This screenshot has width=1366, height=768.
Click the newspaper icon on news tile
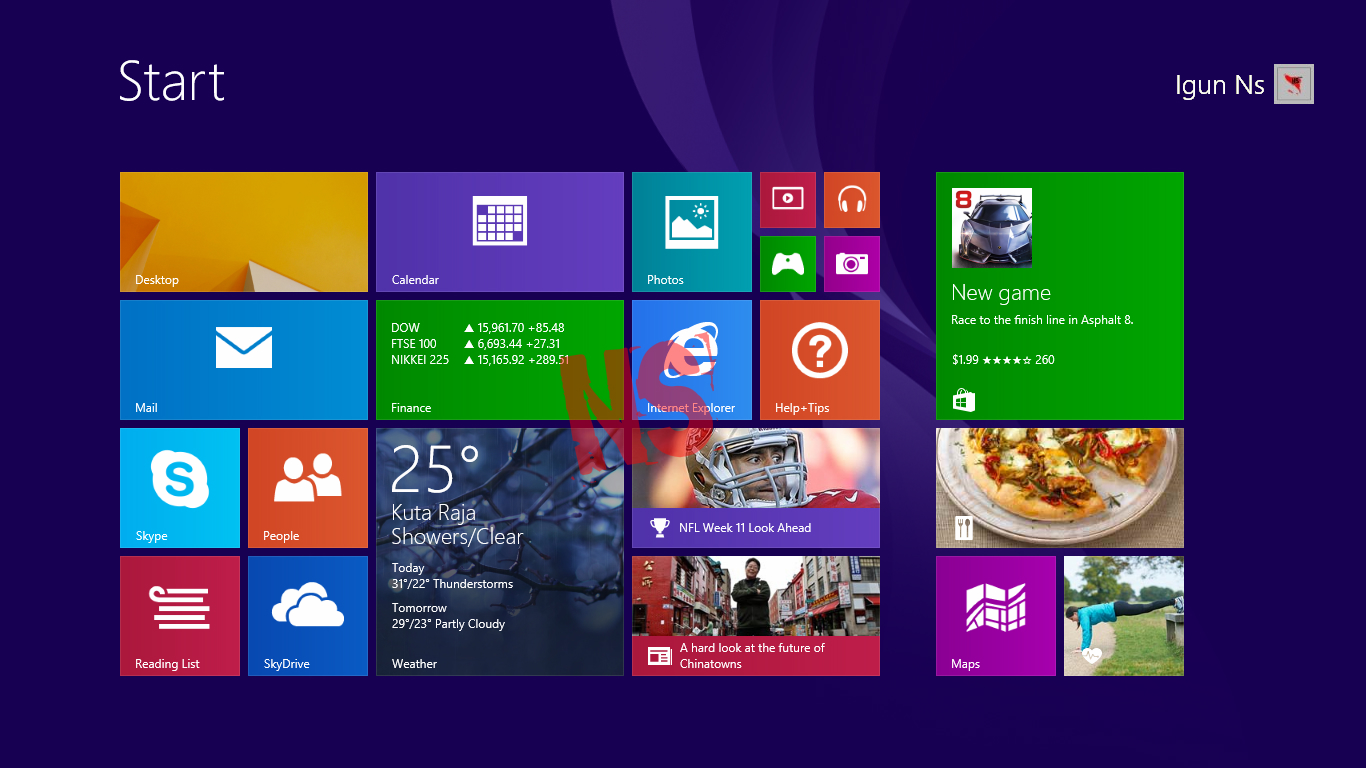tap(659, 656)
